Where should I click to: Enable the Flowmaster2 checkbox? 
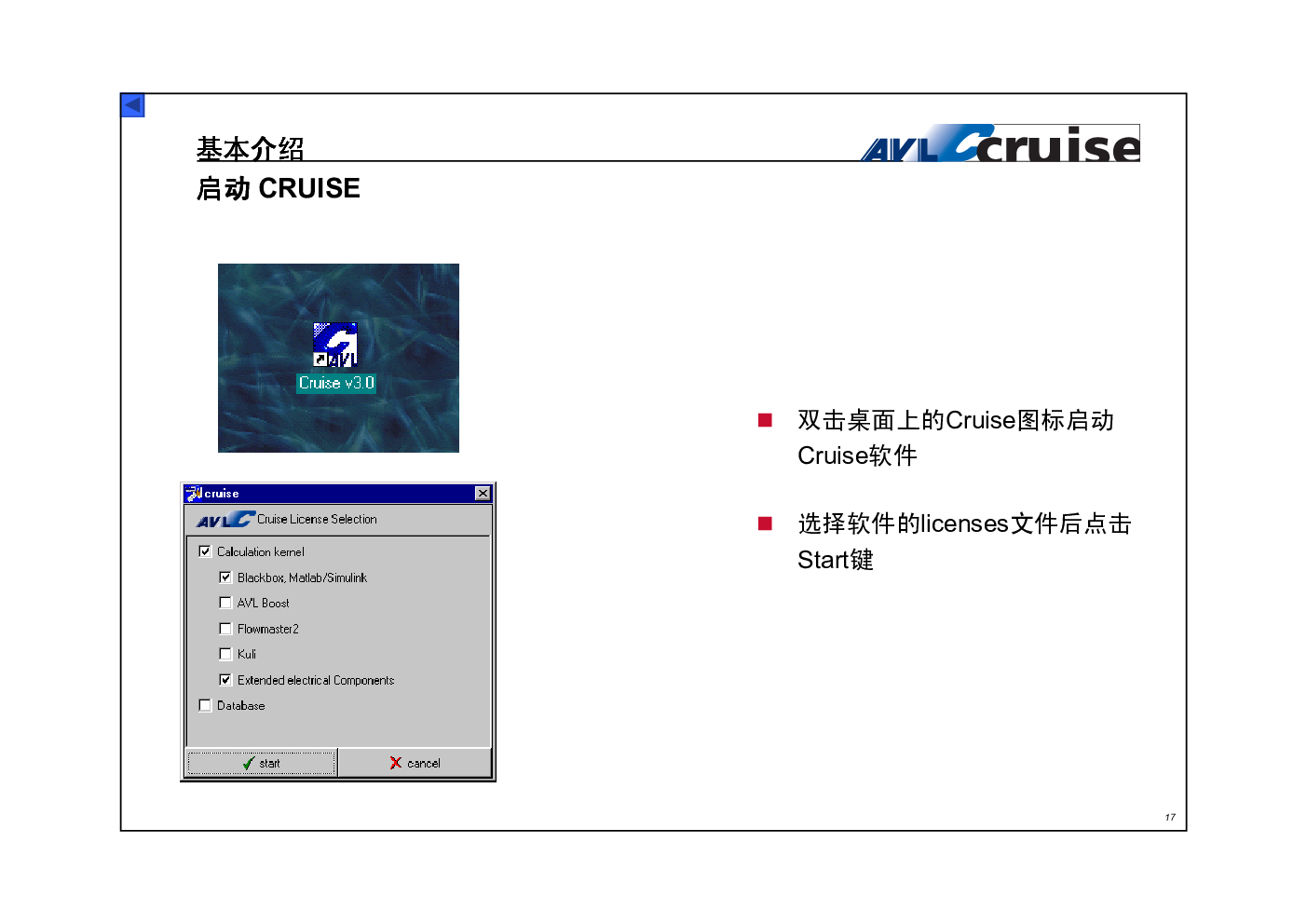tap(225, 629)
